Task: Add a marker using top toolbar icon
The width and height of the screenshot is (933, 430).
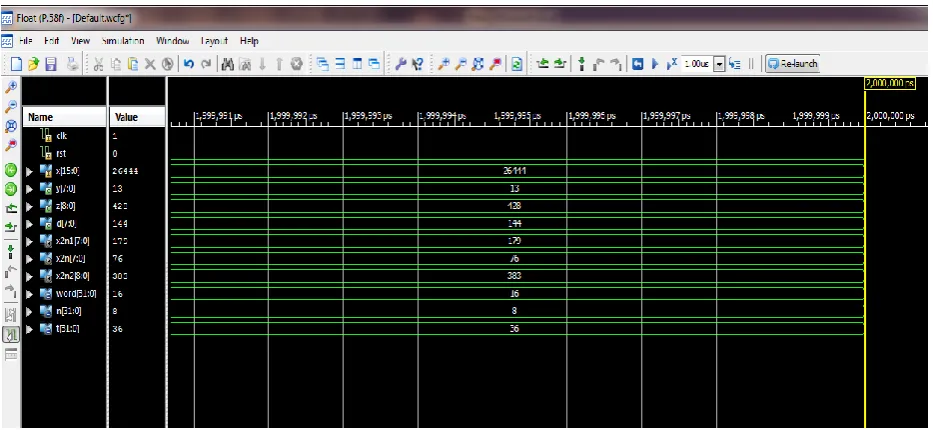Action: 582,64
